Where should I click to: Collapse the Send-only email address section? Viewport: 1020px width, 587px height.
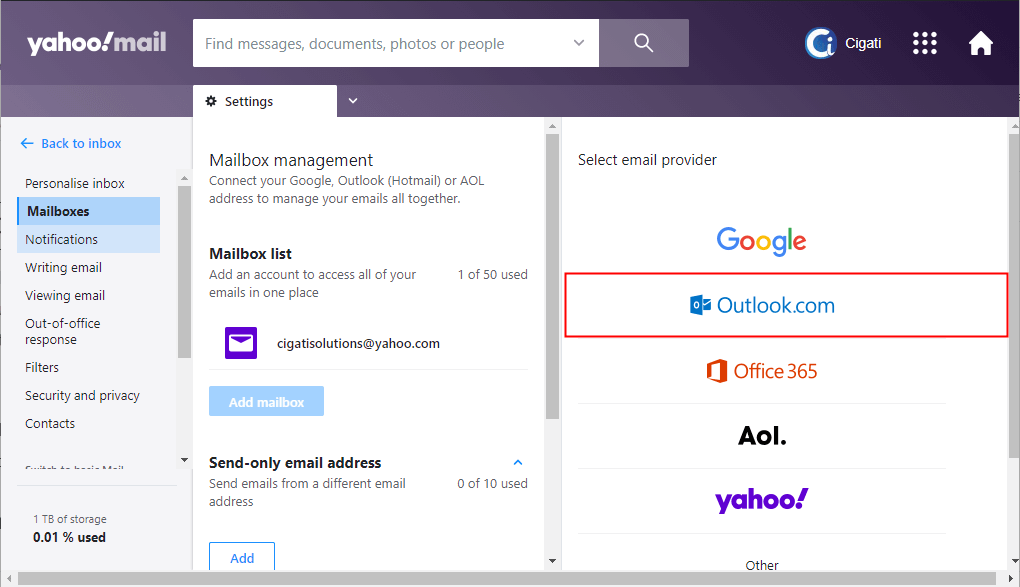tap(518, 463)
